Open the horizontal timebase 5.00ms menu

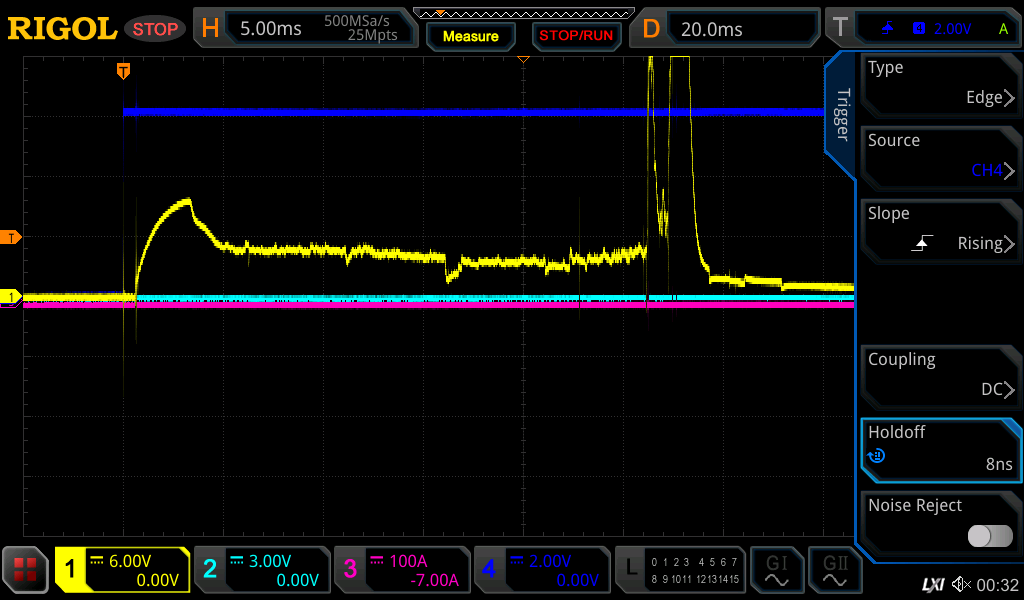(x=298, y=28)
